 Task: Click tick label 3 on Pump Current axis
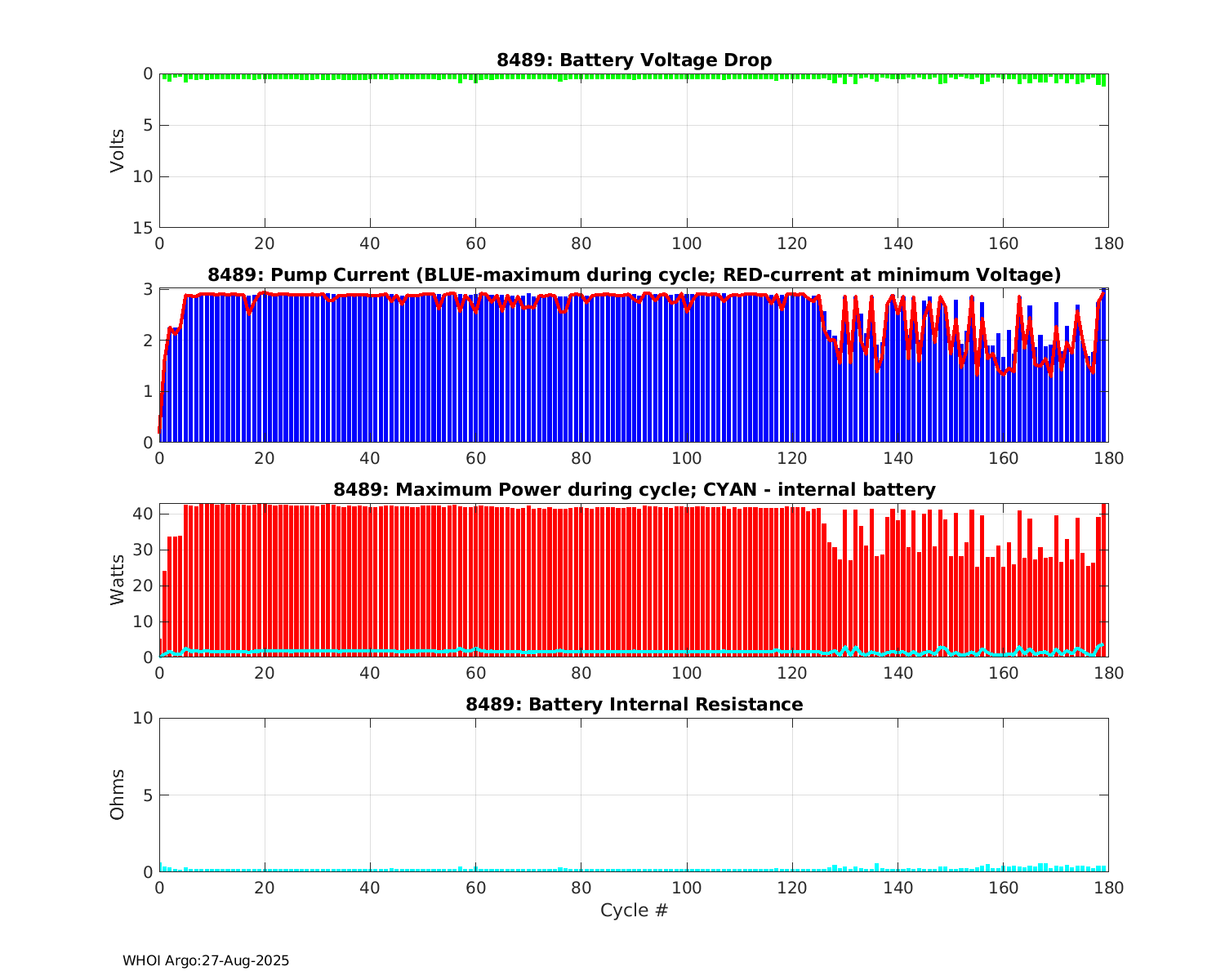pos(148,289)
